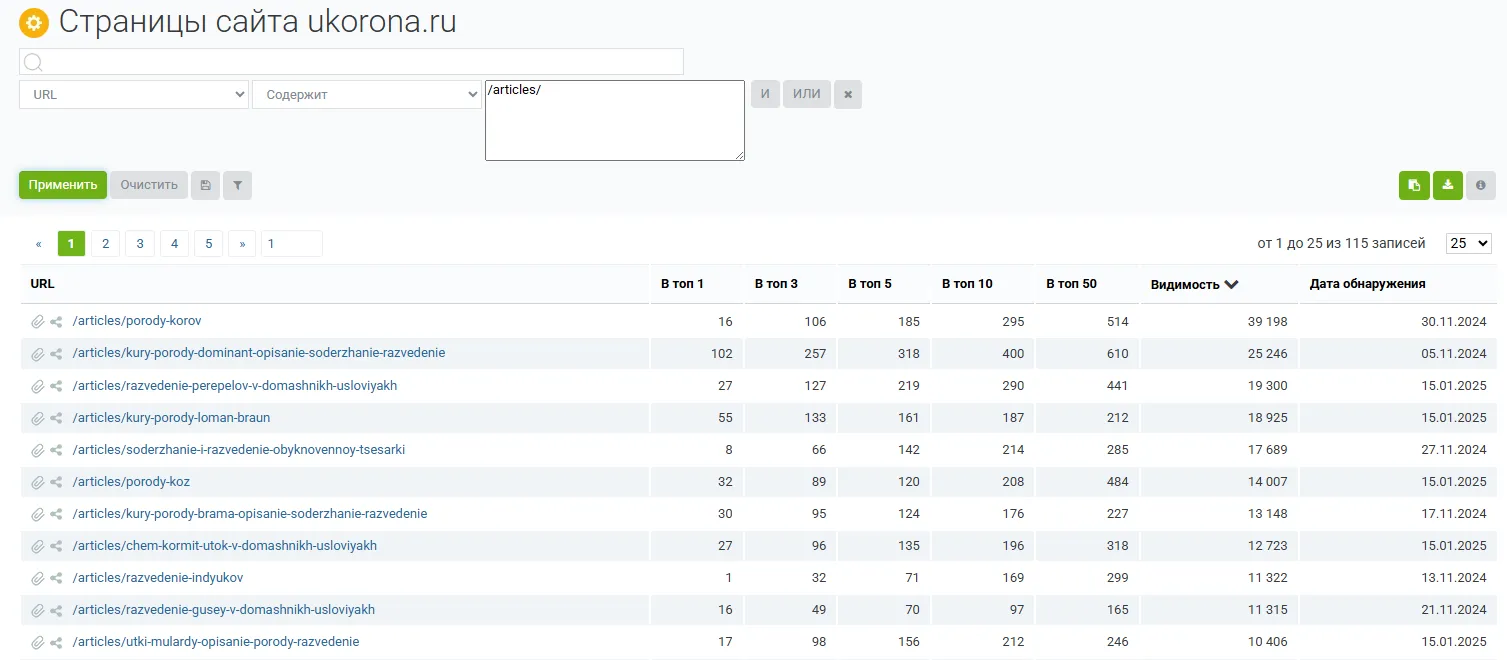
Task: Click the share icon for kury-porody-loman-braun row
Action: pos(57,418)
